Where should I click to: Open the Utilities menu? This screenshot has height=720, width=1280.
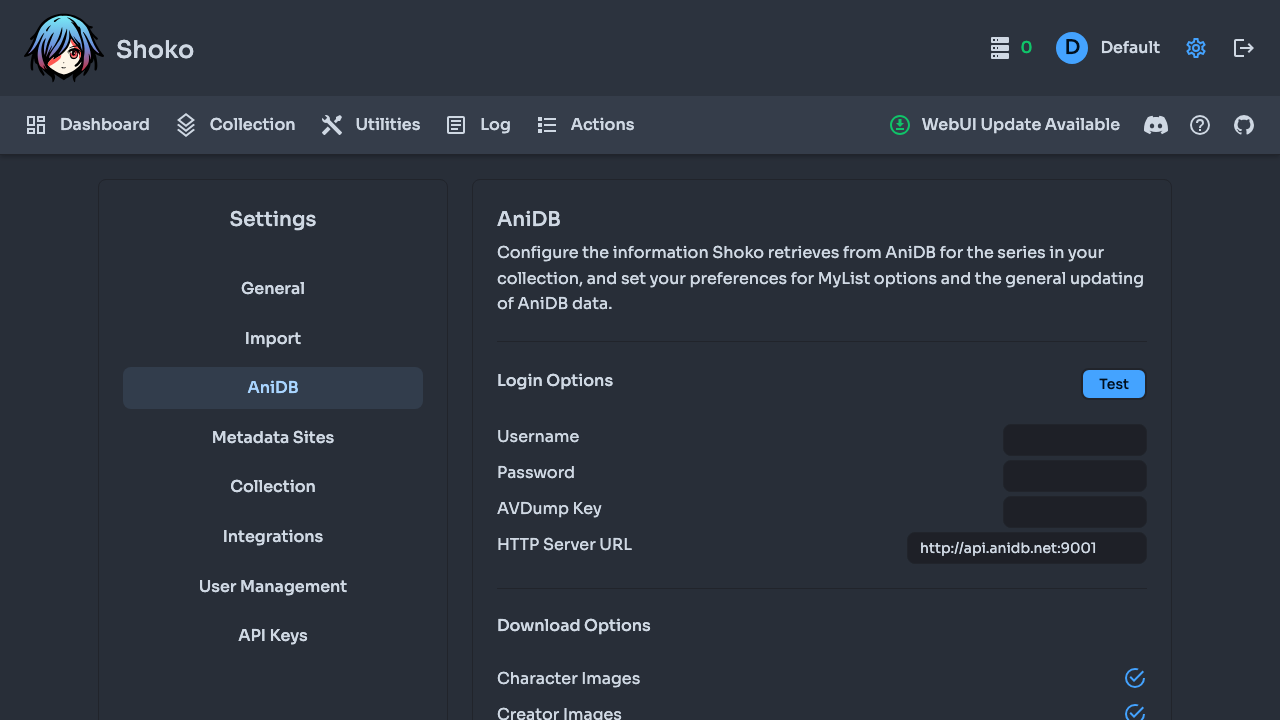[x=370, y=125]
